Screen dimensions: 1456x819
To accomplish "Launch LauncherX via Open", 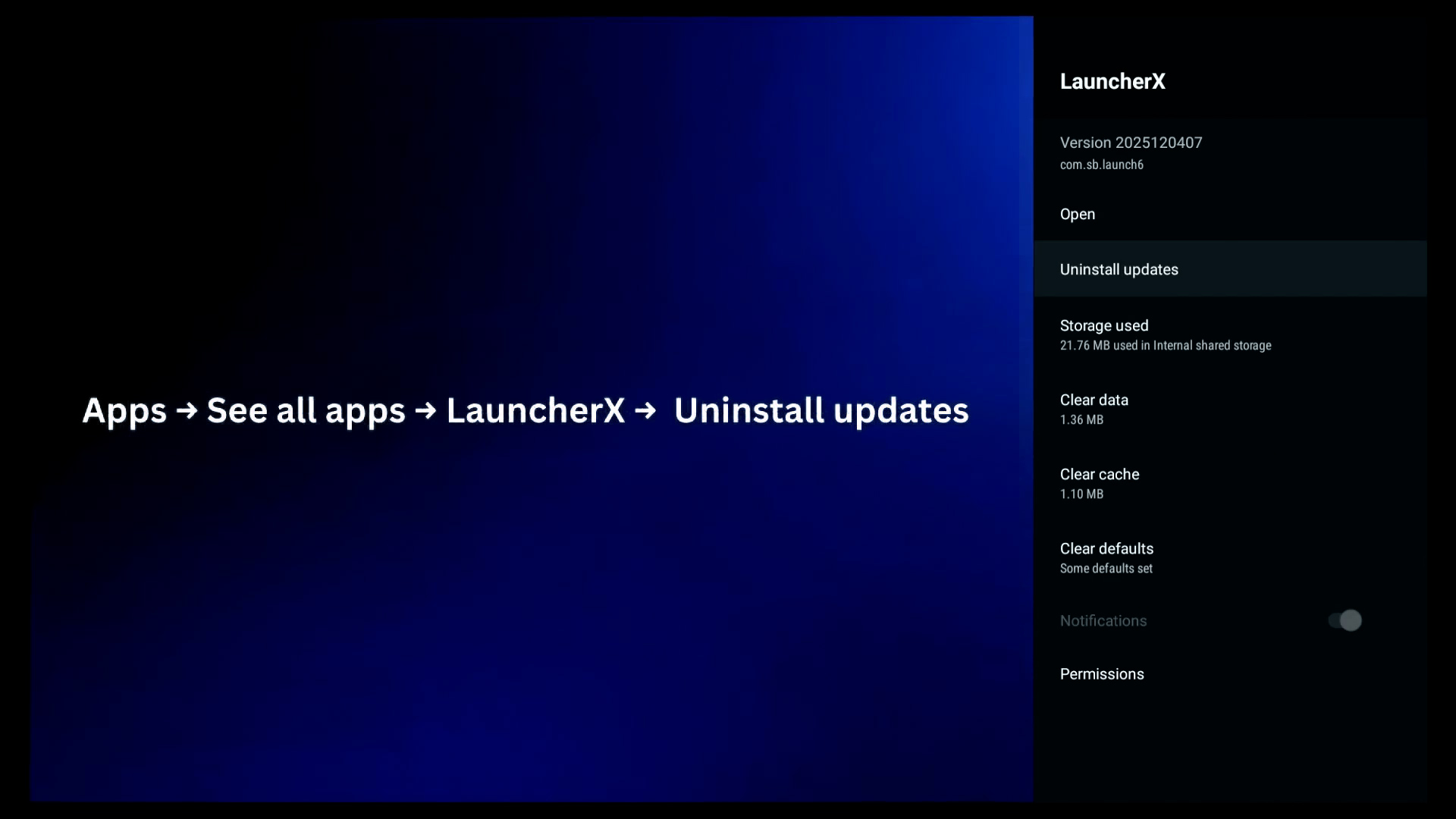I will 1078,214.
